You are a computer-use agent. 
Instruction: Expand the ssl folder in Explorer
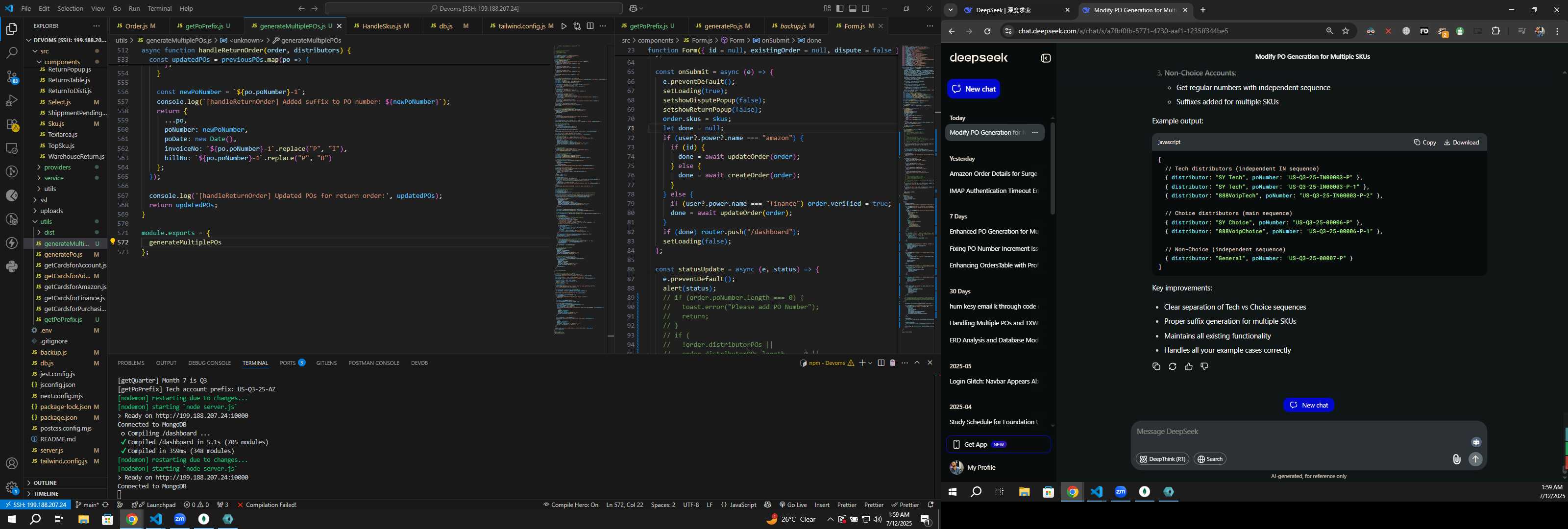pos(65,200)
